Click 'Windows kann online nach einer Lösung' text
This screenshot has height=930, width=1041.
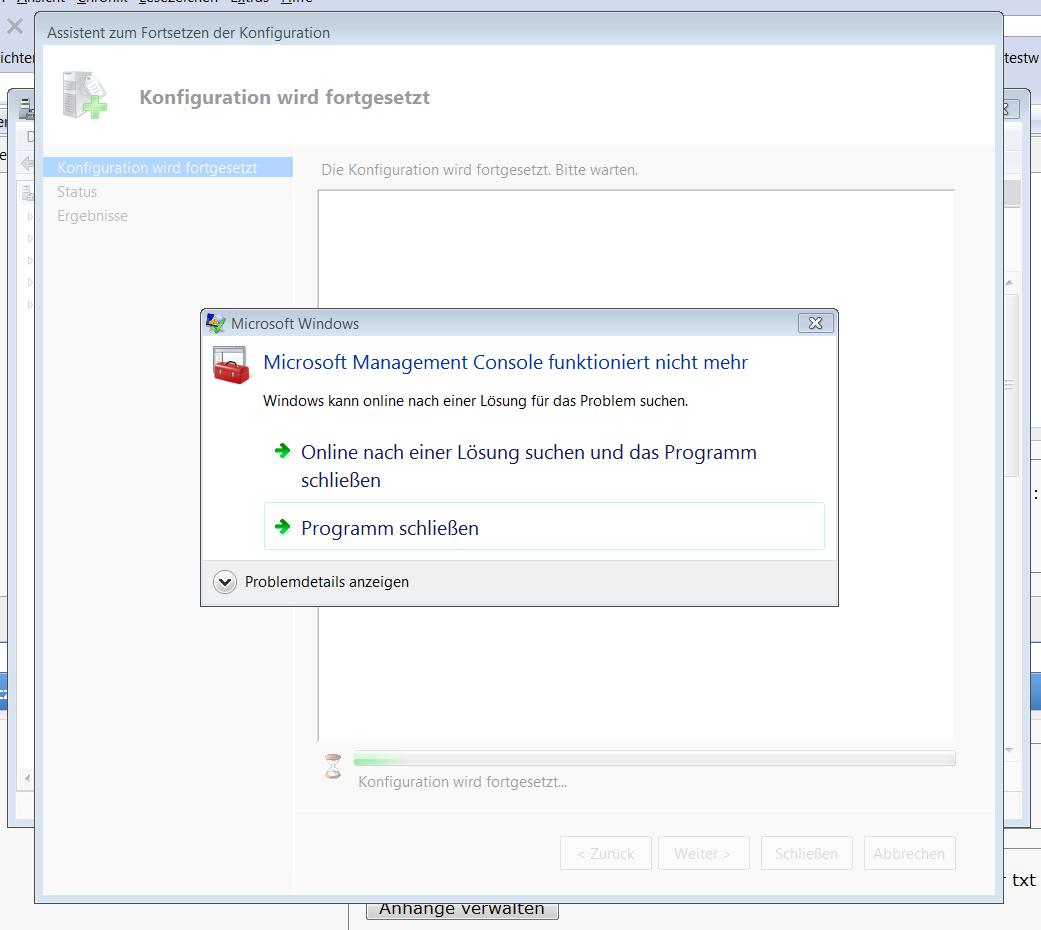click(x=475, y=401)
